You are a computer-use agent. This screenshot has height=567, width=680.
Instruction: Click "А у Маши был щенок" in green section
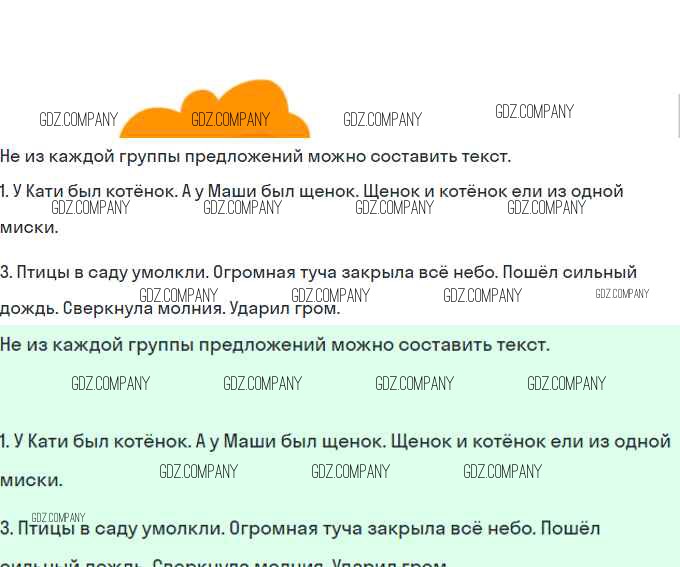290,441
